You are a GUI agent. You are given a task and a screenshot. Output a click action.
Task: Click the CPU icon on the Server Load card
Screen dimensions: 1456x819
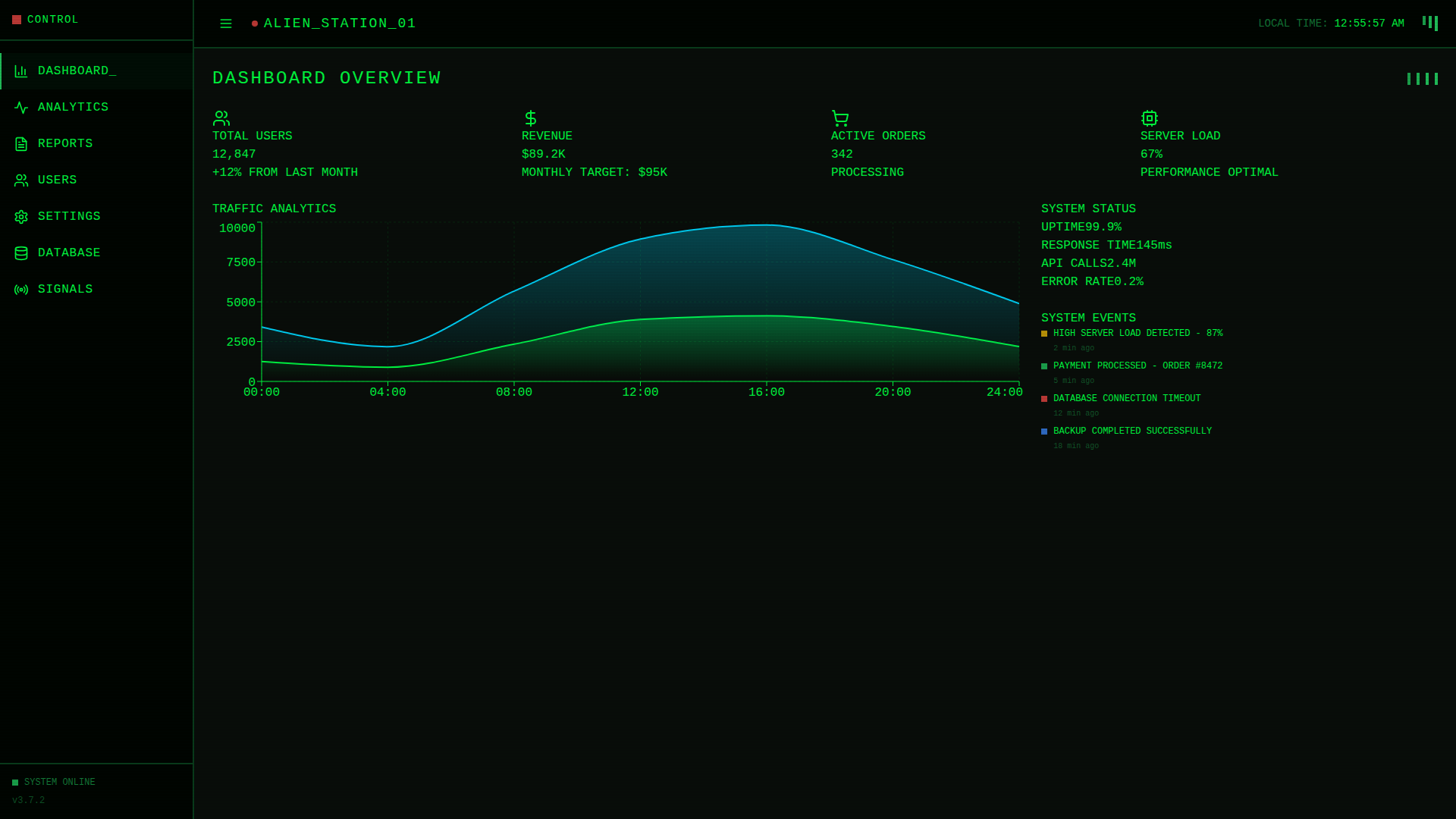point(1149,118)
